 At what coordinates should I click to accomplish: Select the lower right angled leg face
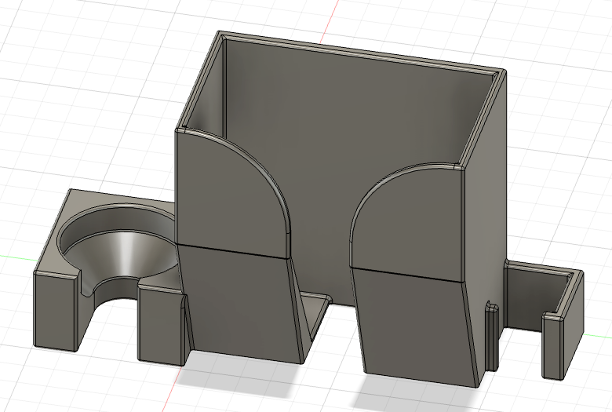click(x=414, y=328)
